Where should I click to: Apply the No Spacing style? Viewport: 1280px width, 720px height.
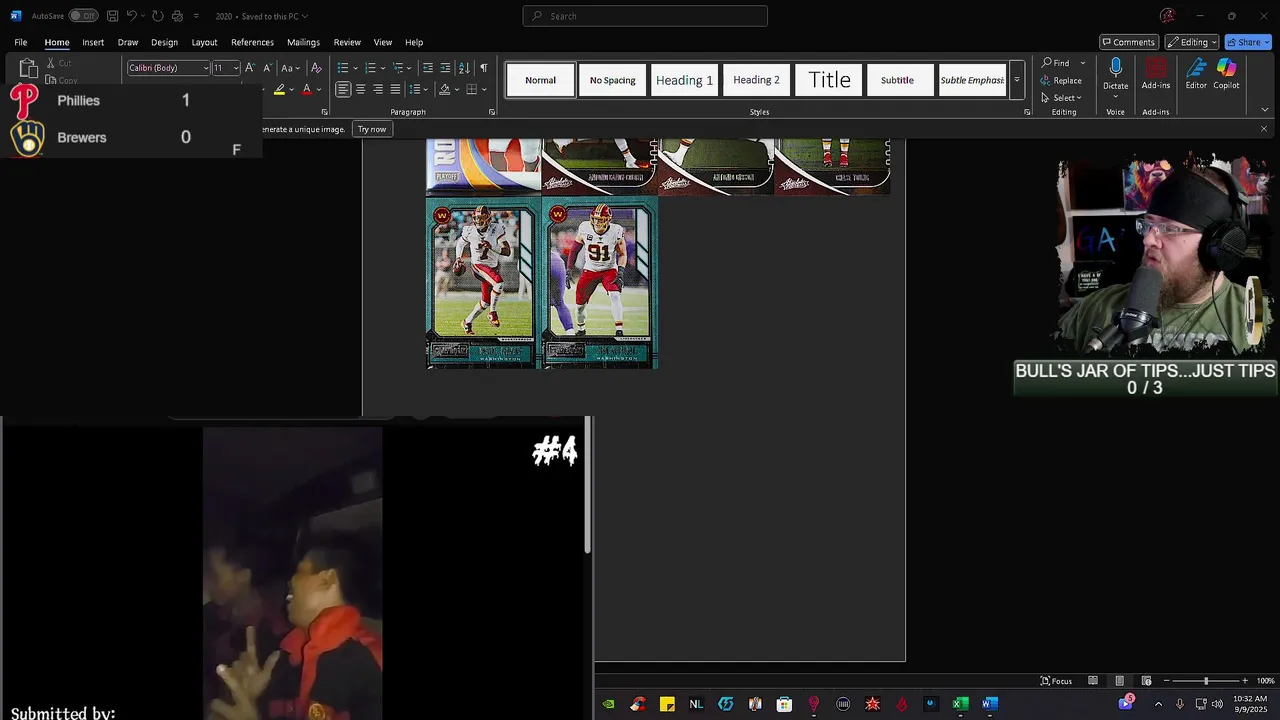[612, 80]
